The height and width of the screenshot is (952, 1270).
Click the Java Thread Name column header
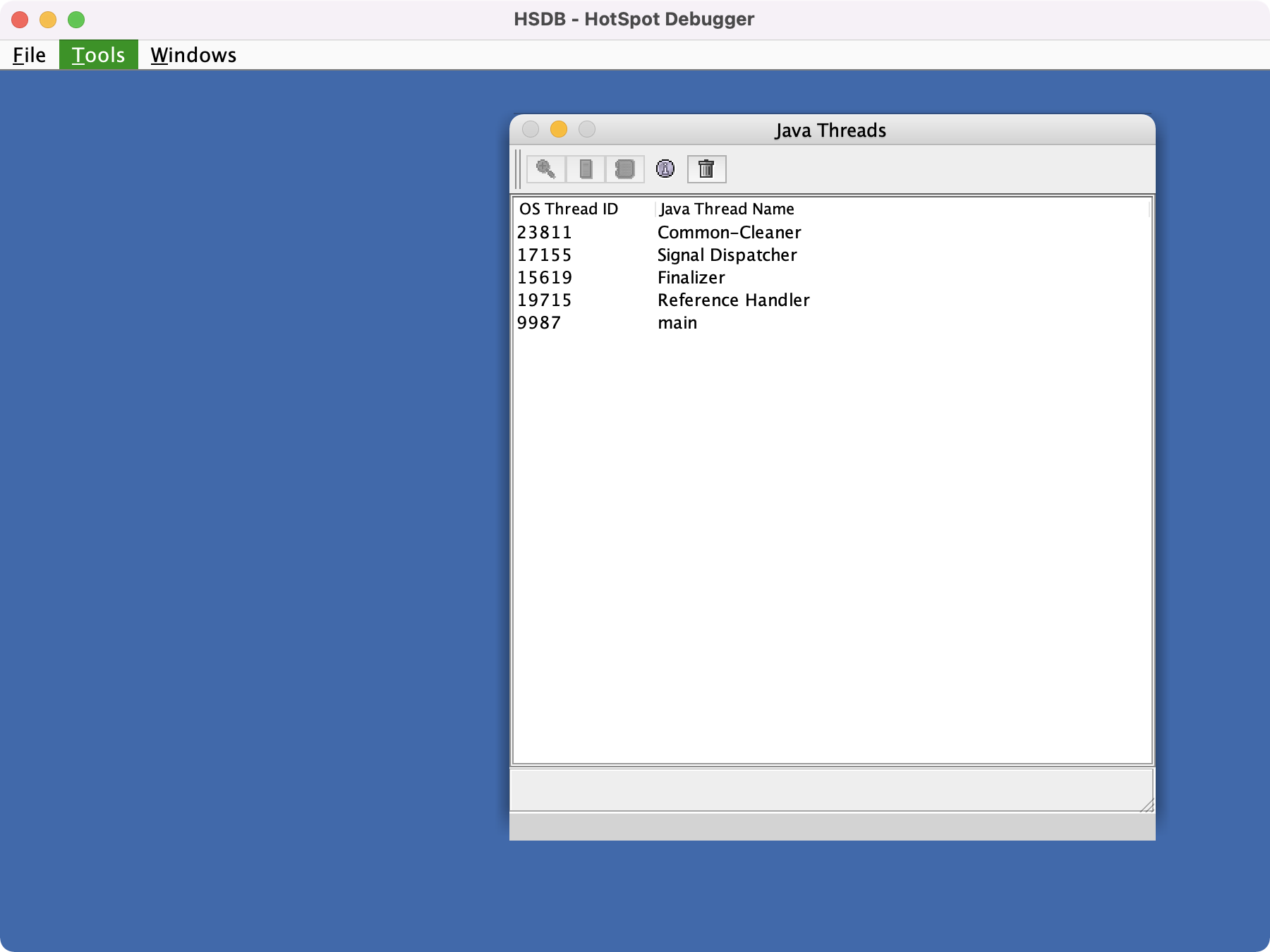pos(903,209)
